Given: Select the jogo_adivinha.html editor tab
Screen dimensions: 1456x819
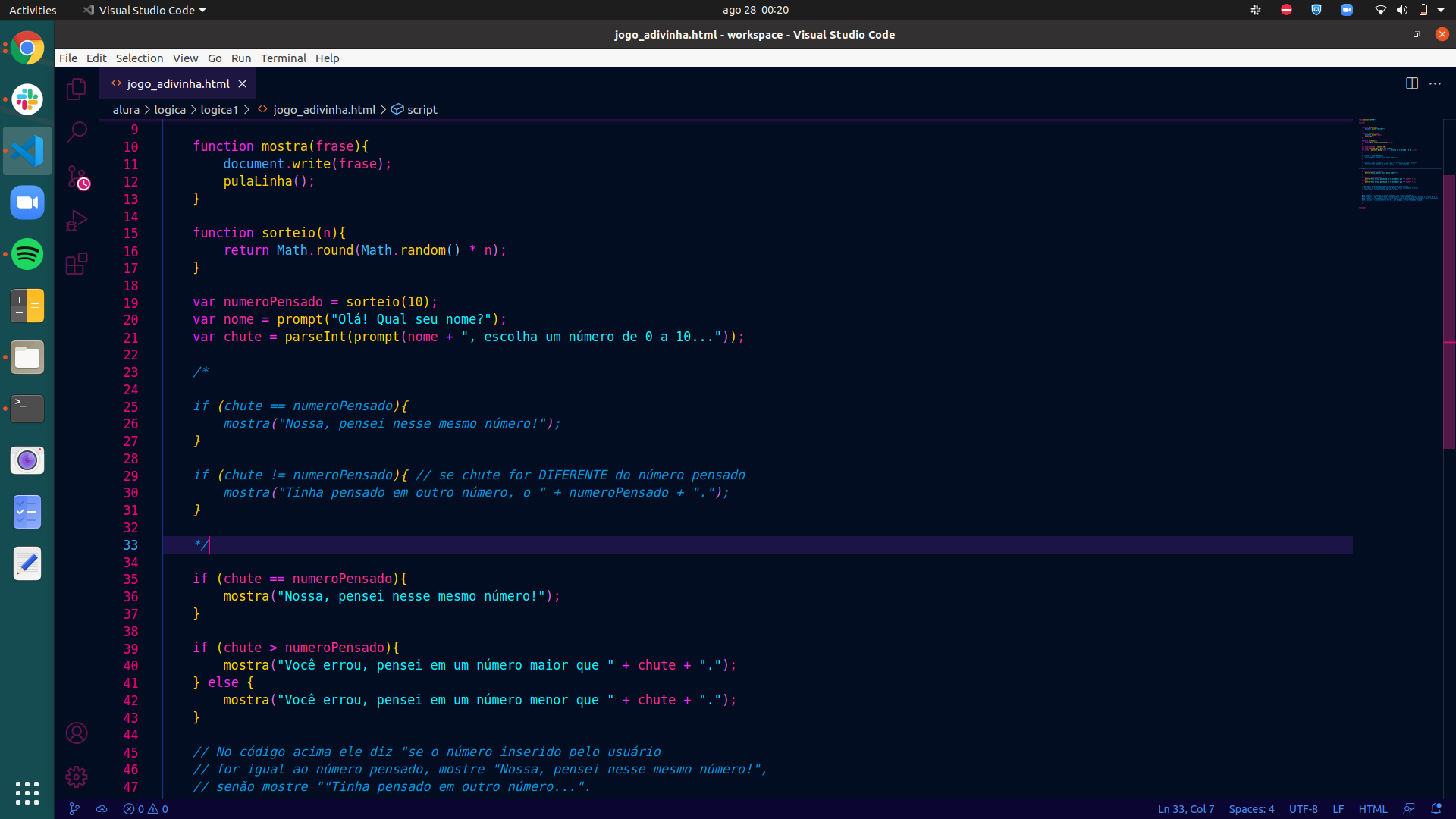Looking at the screenshot, I should 177,84.
